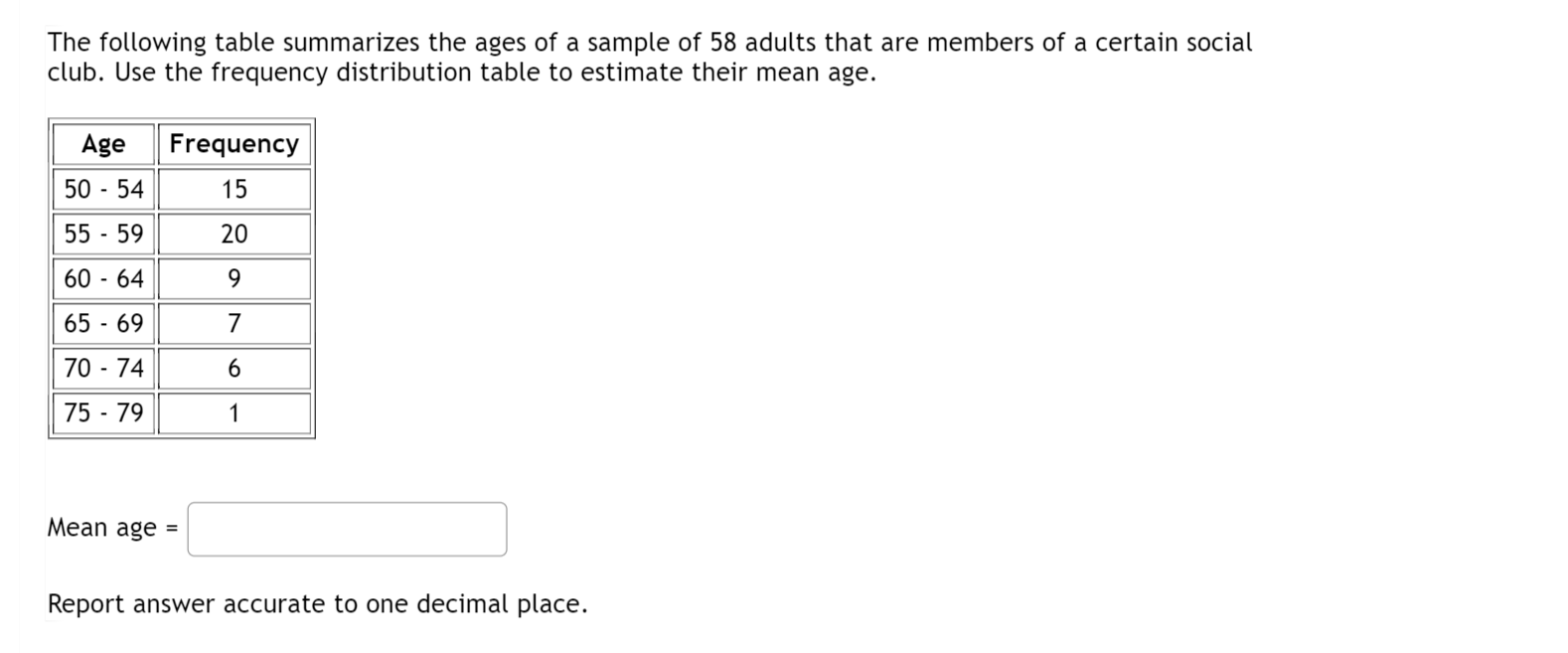This screenshot has height=653, width=1568.
Task: Click the 70 - 74 age row
Action: tap(102, 368)
